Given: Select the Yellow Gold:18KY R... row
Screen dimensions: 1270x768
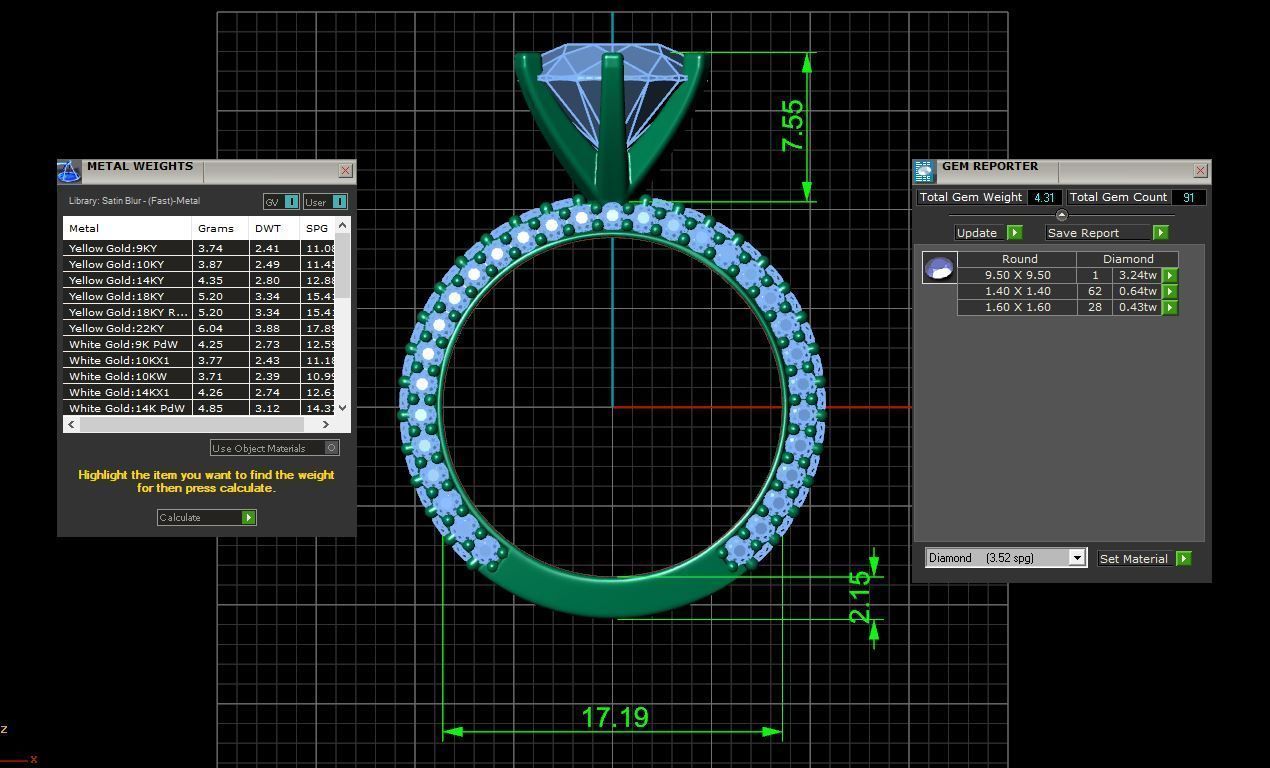Looking at the screenshot, I should point(199,312).
